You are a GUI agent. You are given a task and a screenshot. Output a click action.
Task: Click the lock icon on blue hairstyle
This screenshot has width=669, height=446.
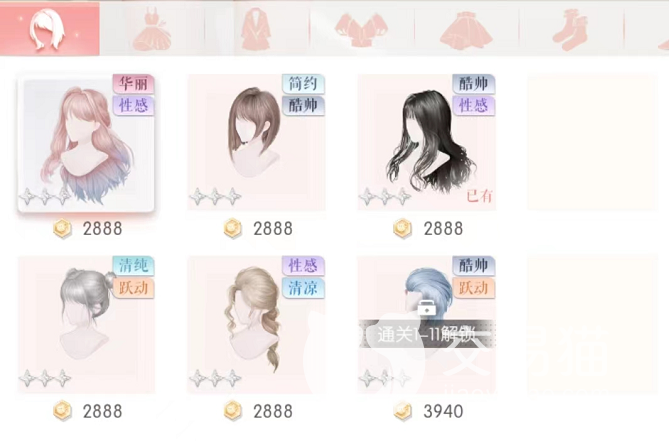pos(426,307)
